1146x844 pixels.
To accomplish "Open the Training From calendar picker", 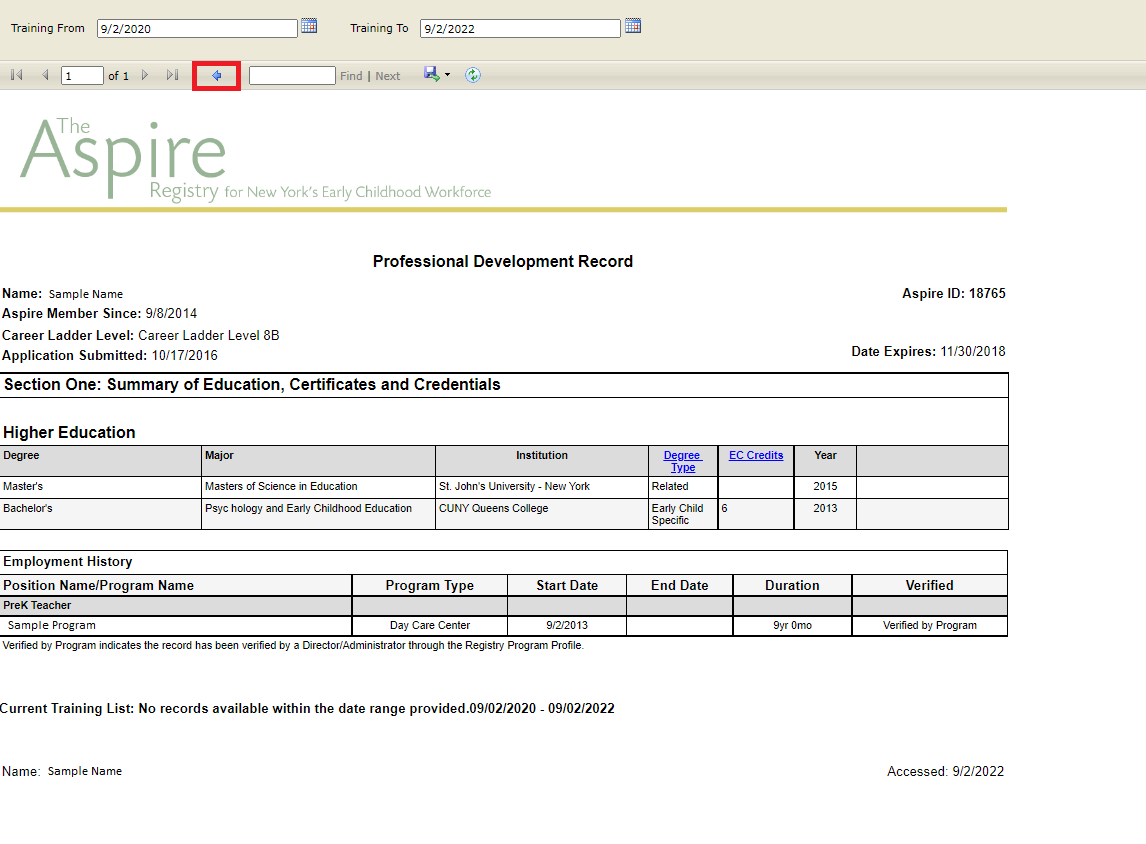I will pos(309,26).
